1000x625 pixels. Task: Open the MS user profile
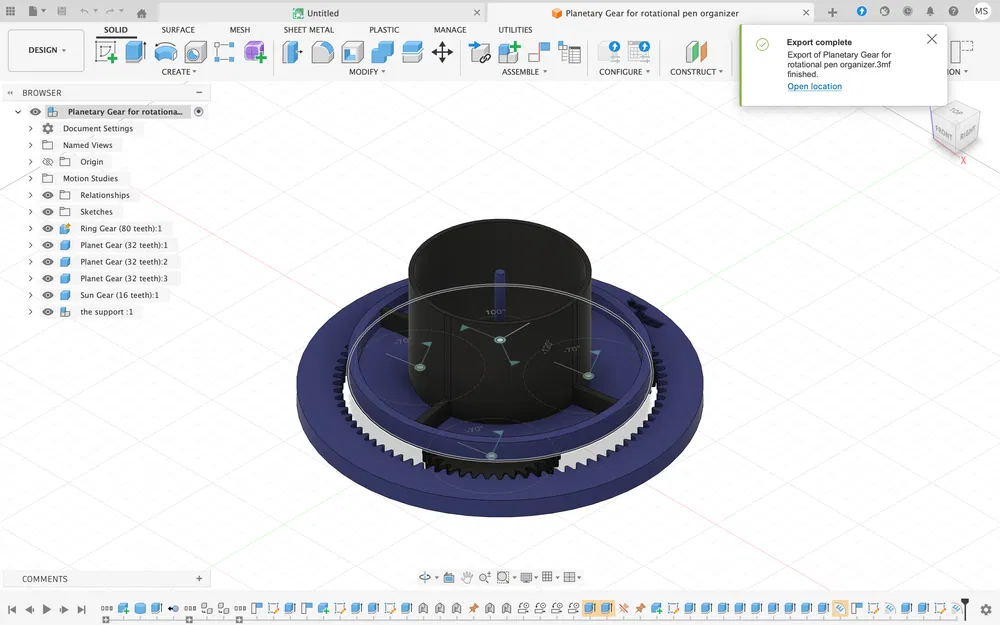coord(982,11)
